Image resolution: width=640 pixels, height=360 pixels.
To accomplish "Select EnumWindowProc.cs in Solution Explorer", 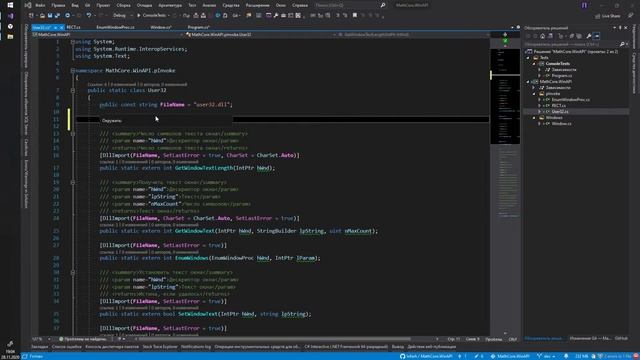I will coord(570,100).
